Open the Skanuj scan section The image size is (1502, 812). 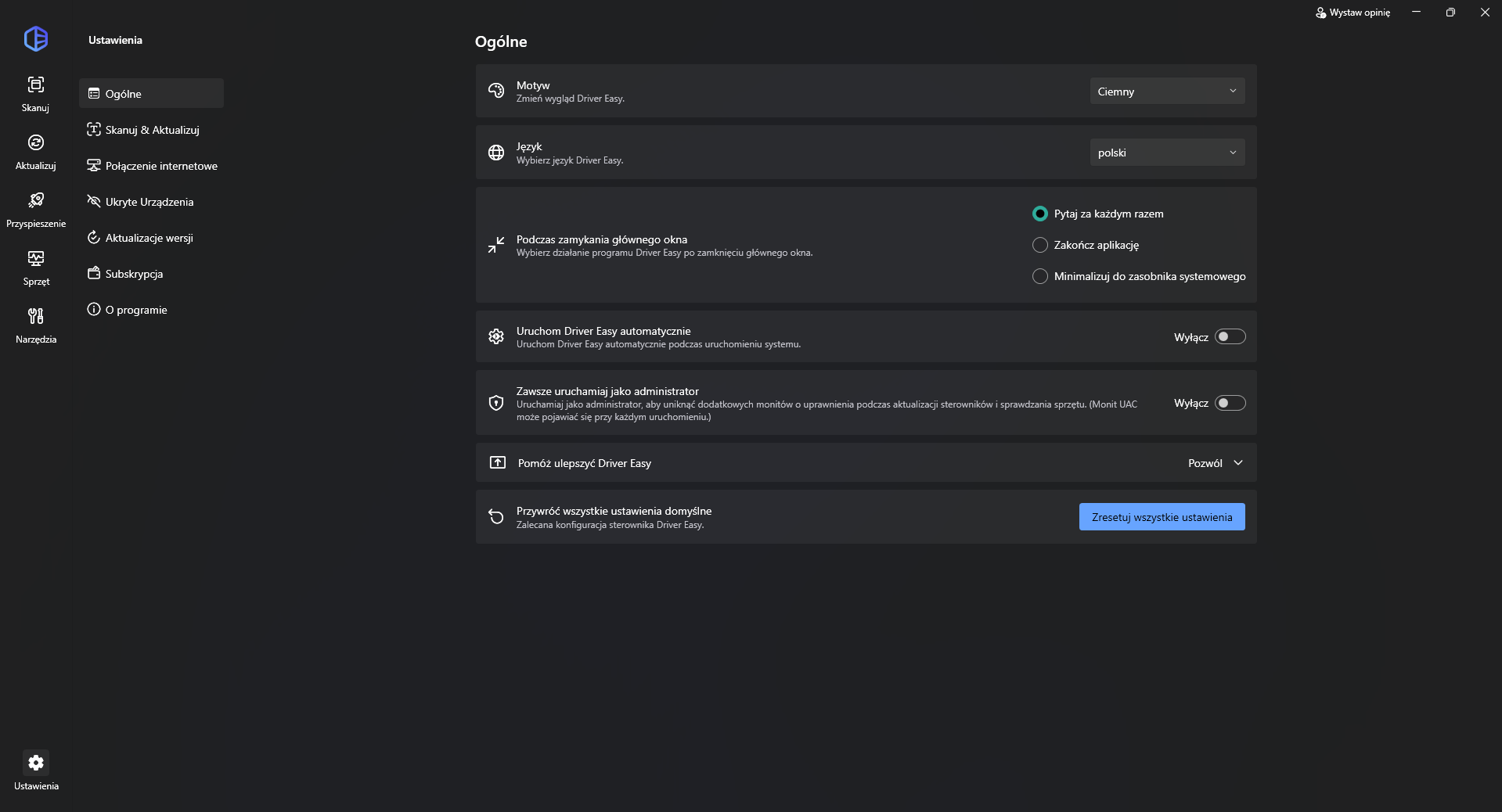point(35,94)
